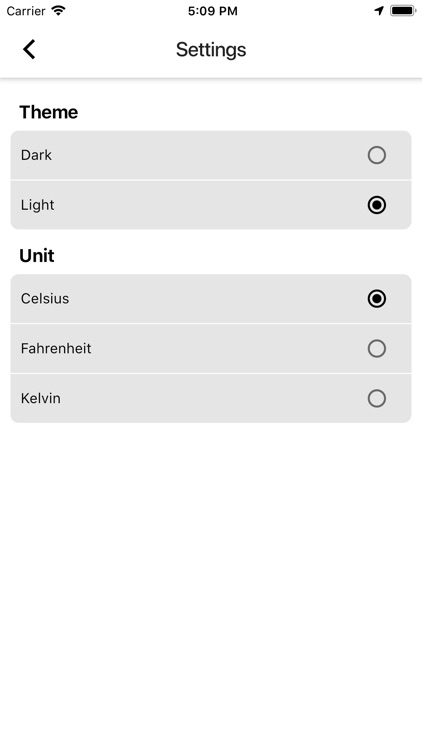Image resolution: width=422 pixels, height=750 pixels.
Task: Click the Settings title in header
Action: coord(211,50)
